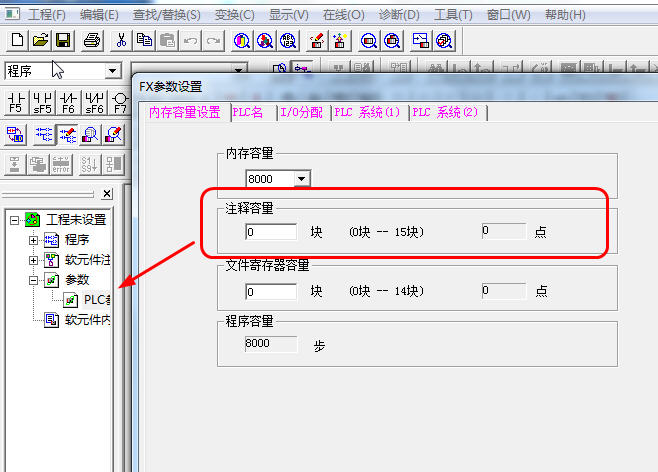Screen dimensions: 658x472
Task: Open a project with the folder icon
Action: point(40,40)
